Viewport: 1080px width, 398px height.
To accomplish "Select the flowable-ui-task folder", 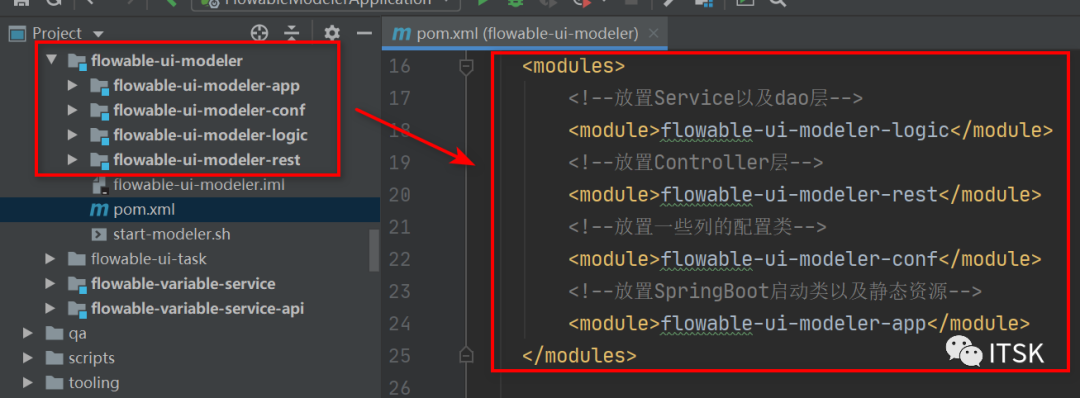I will pyautogui.click(x=149, y=259).
